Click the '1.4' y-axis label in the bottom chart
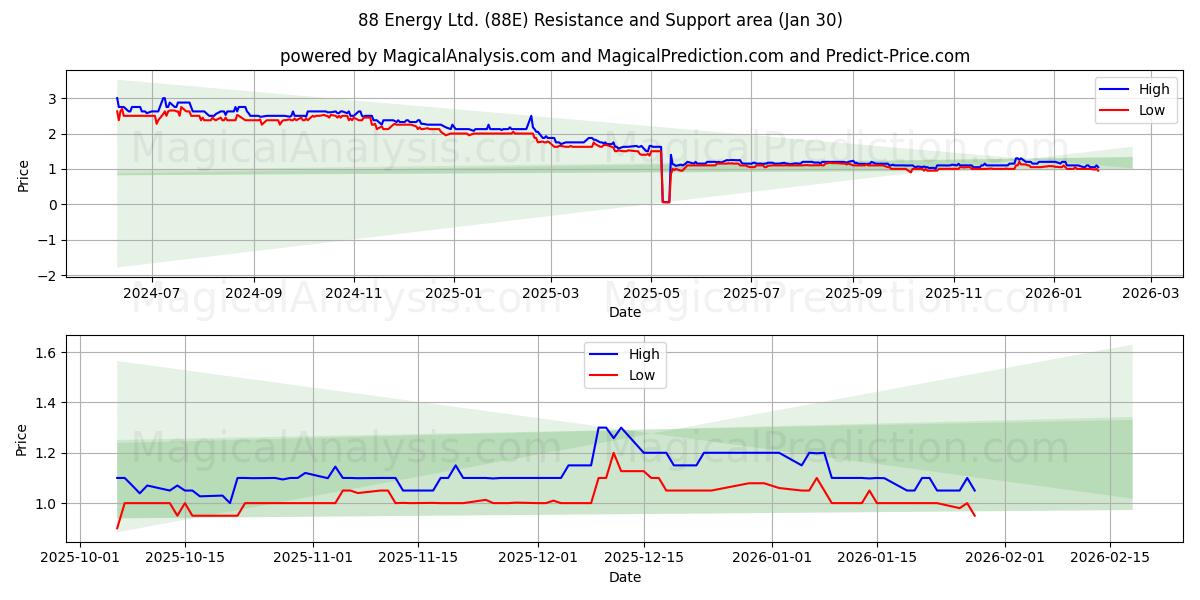Image resolution: width=1200 pixels, height=600 pixels. (48, 403)
